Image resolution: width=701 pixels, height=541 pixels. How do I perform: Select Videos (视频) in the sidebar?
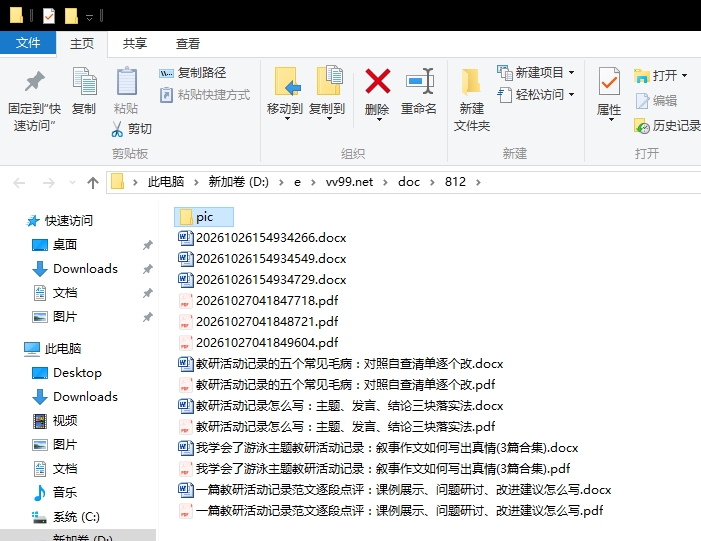coord(55,421)
